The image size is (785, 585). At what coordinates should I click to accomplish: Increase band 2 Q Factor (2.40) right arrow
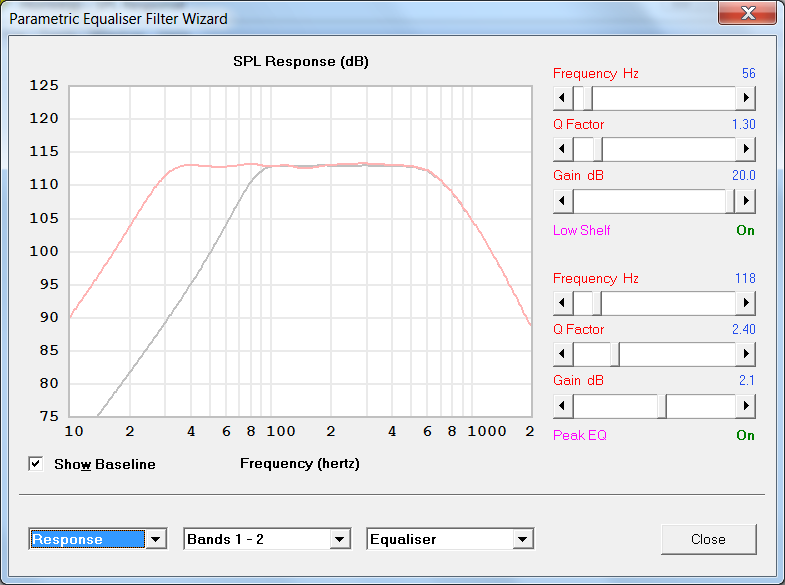click(x=745, y=354)
